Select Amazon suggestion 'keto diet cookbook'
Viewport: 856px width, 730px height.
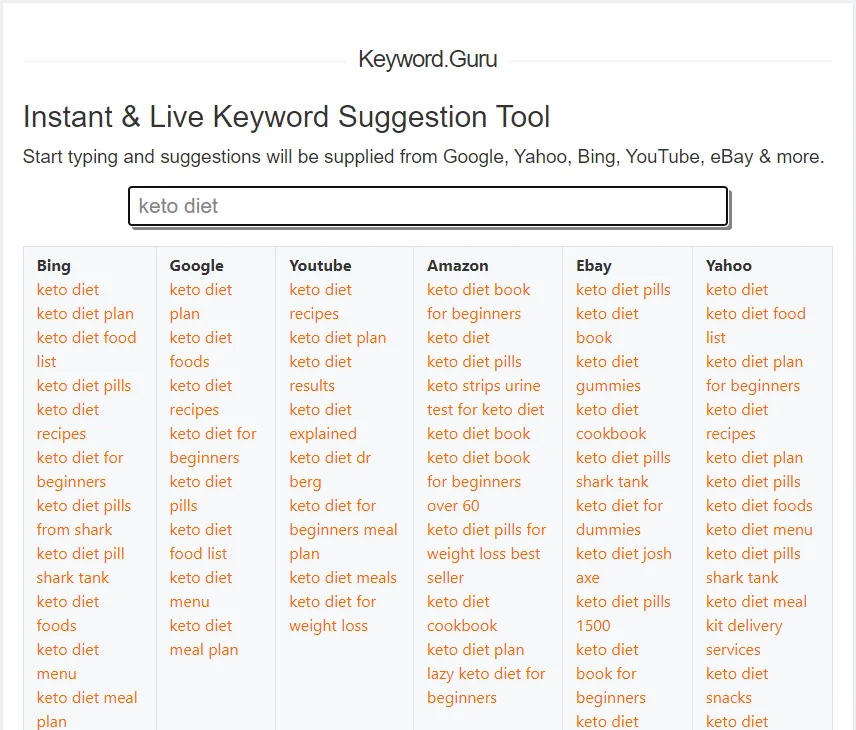pyautogui.click(x=462, y=614)
